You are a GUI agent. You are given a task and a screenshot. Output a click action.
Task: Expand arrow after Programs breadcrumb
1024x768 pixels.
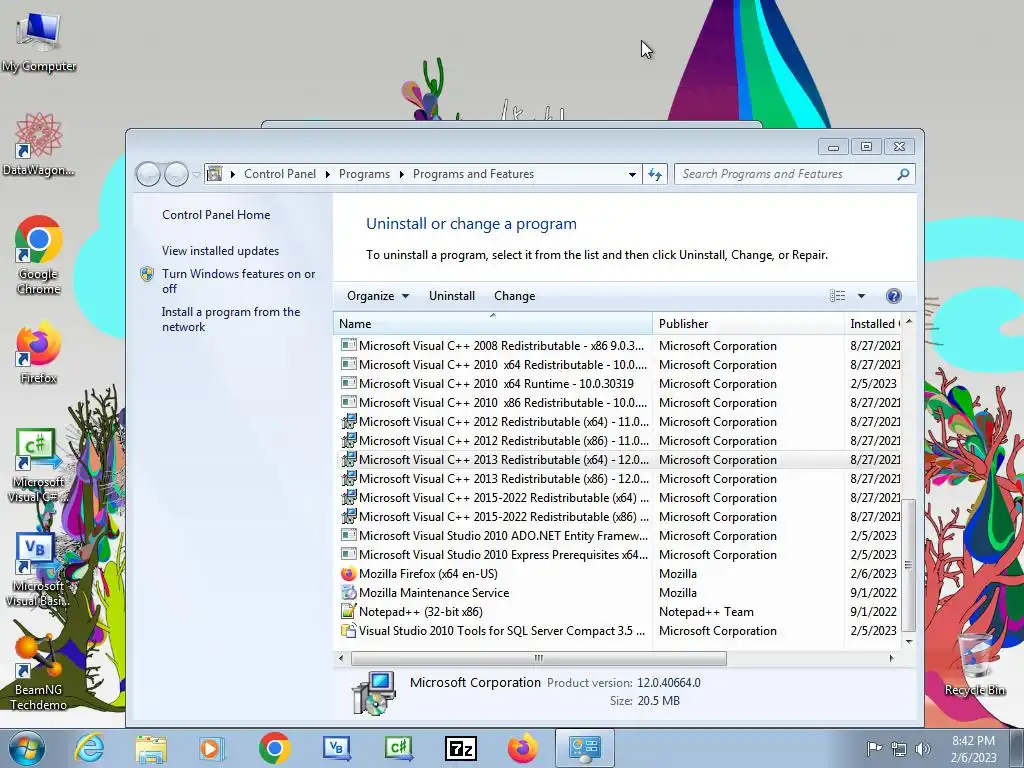pyautogui.click(x=402, y=174)
